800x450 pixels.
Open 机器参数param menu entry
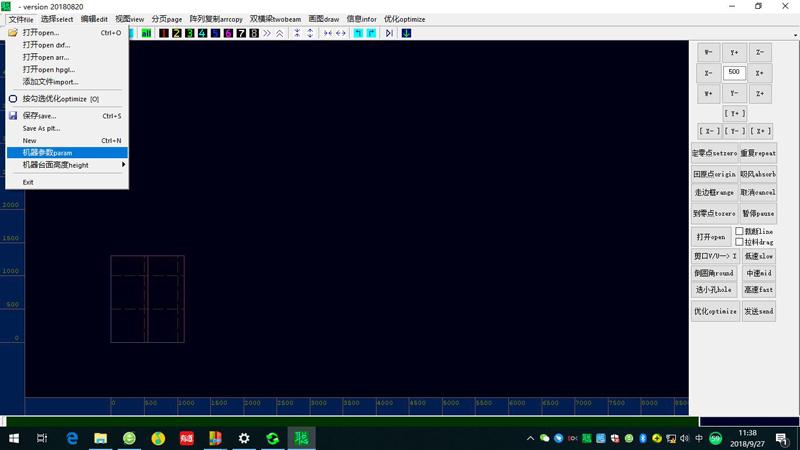(x=67, y=153)
